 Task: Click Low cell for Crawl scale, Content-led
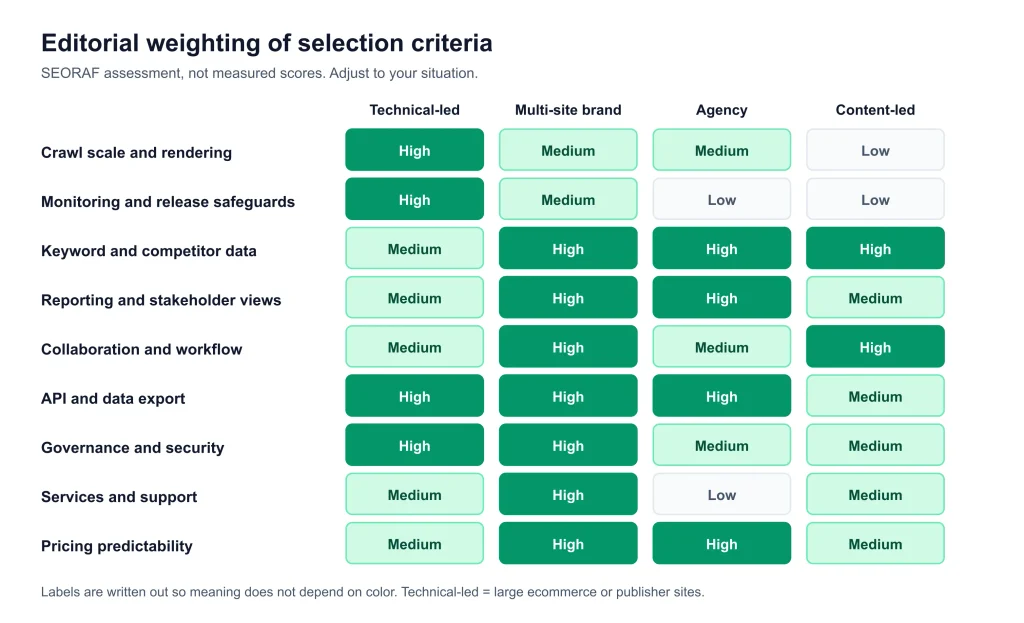pos(874,150)
